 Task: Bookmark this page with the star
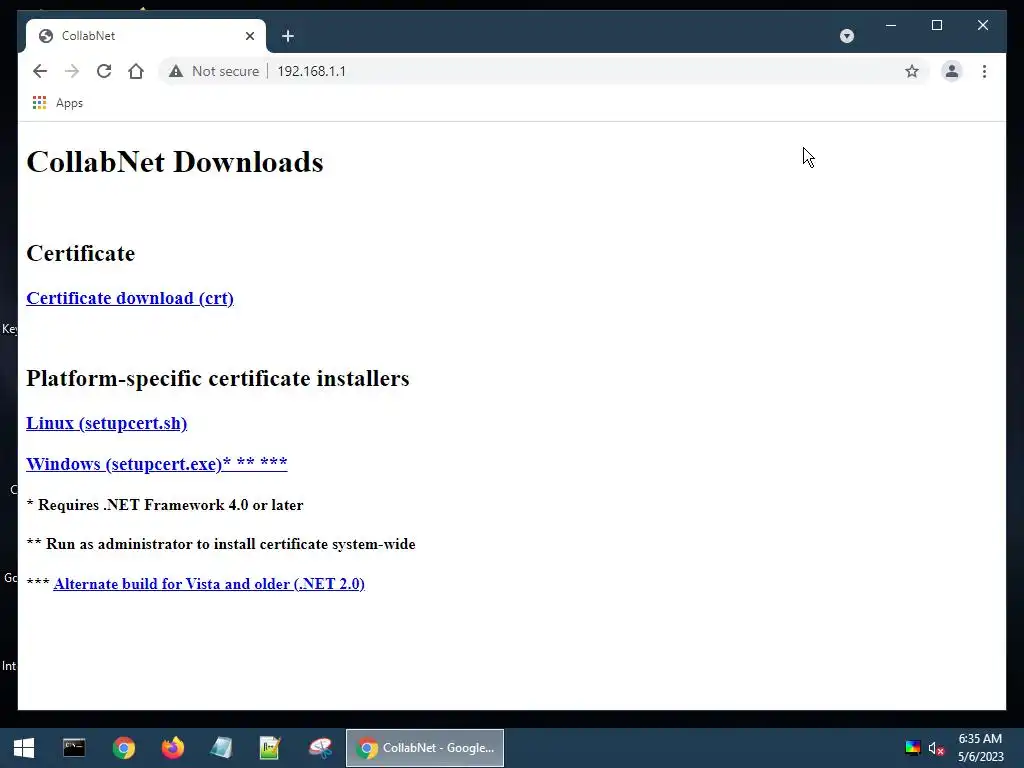[912, 71]
